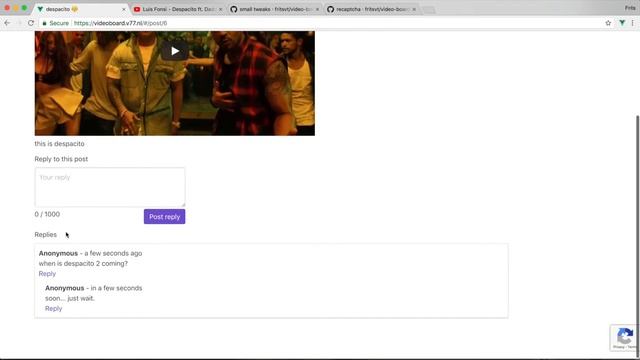The image size is (640, 360).
Task: Click the "in a few seconds" timestamp
Action: [116, 288]
